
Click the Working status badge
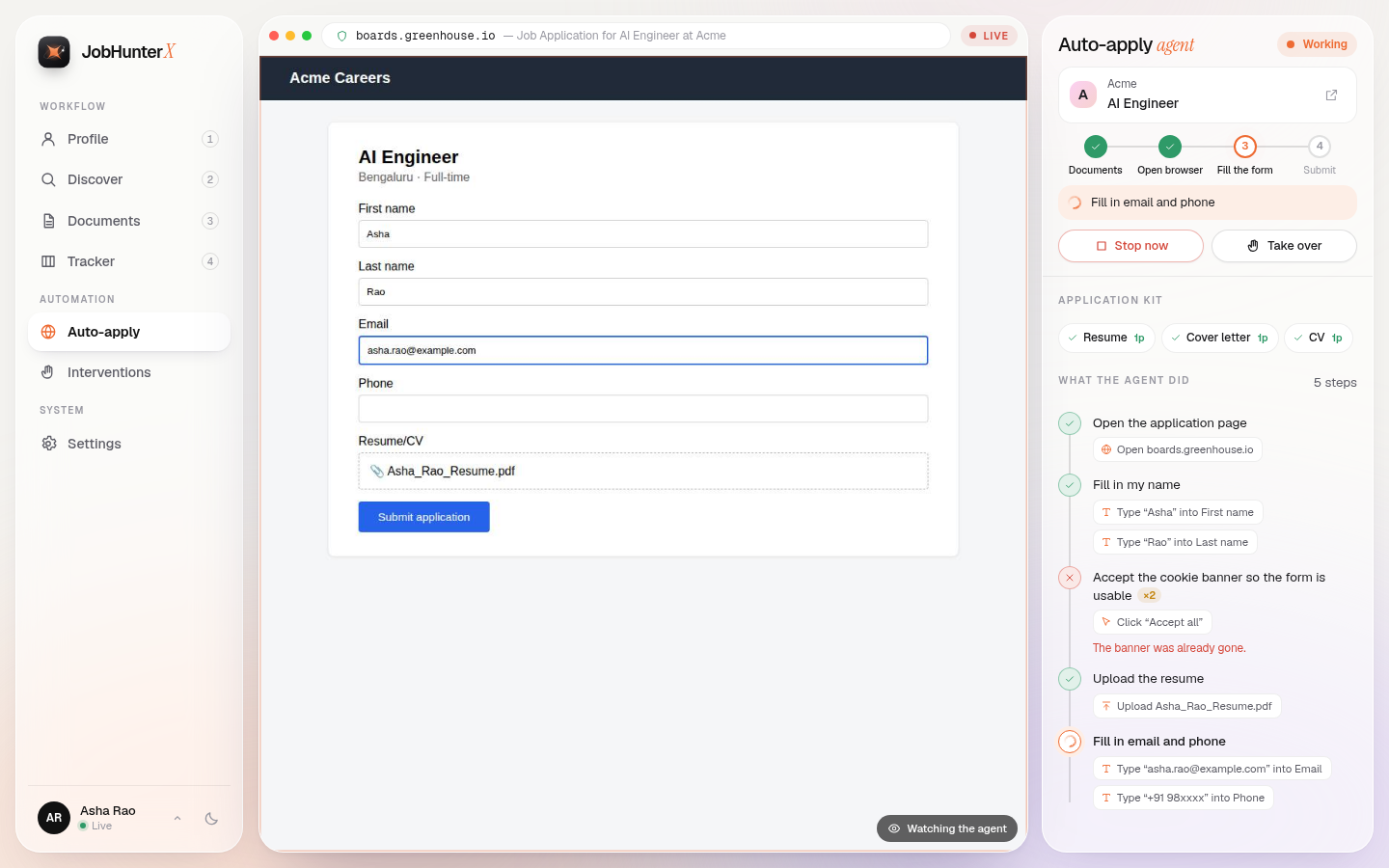pyautogui.click(x=1317, y=44)
